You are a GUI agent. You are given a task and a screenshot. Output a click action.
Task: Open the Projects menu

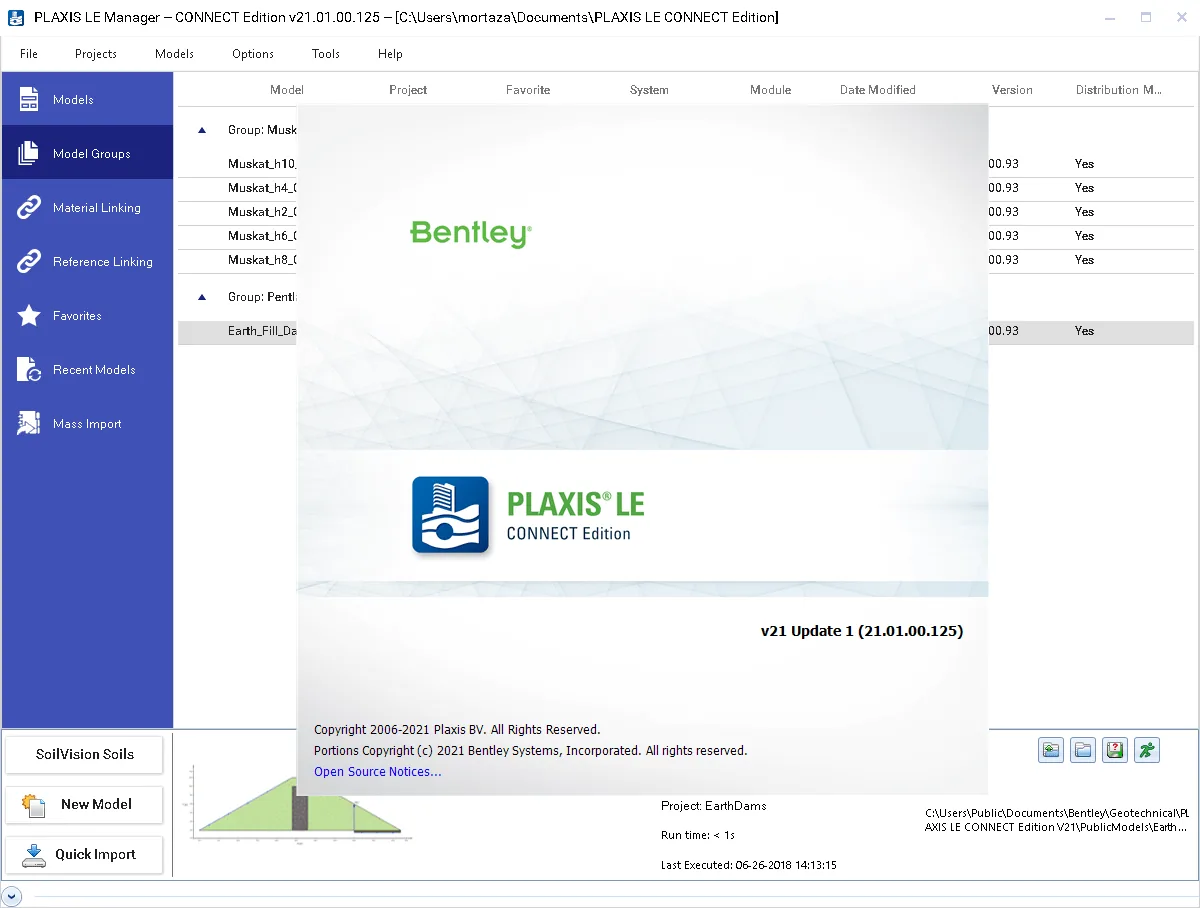[96, 54]
